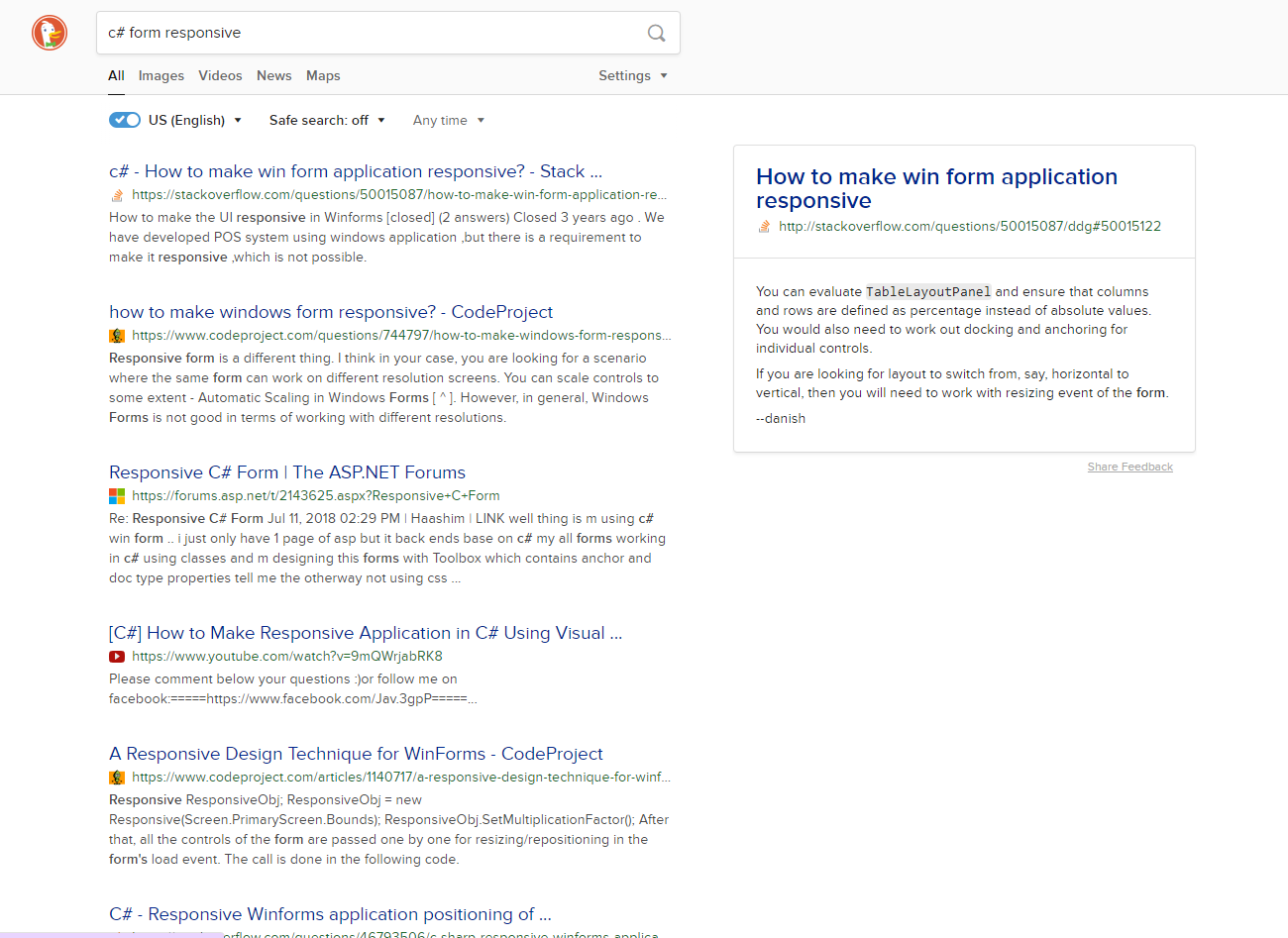Click Stack Overflow favicon in first result
This screenshot has height=938, width=1288.
point(117,195)
